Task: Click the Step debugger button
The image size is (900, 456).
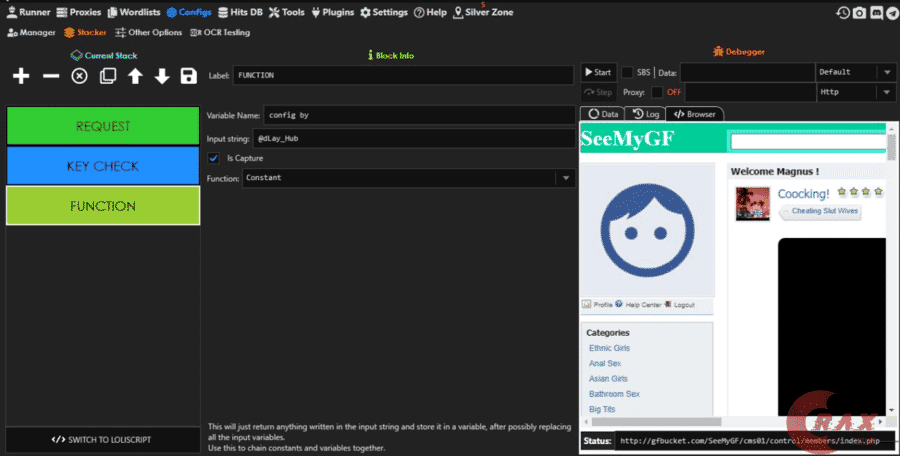Action: point(599,92)
